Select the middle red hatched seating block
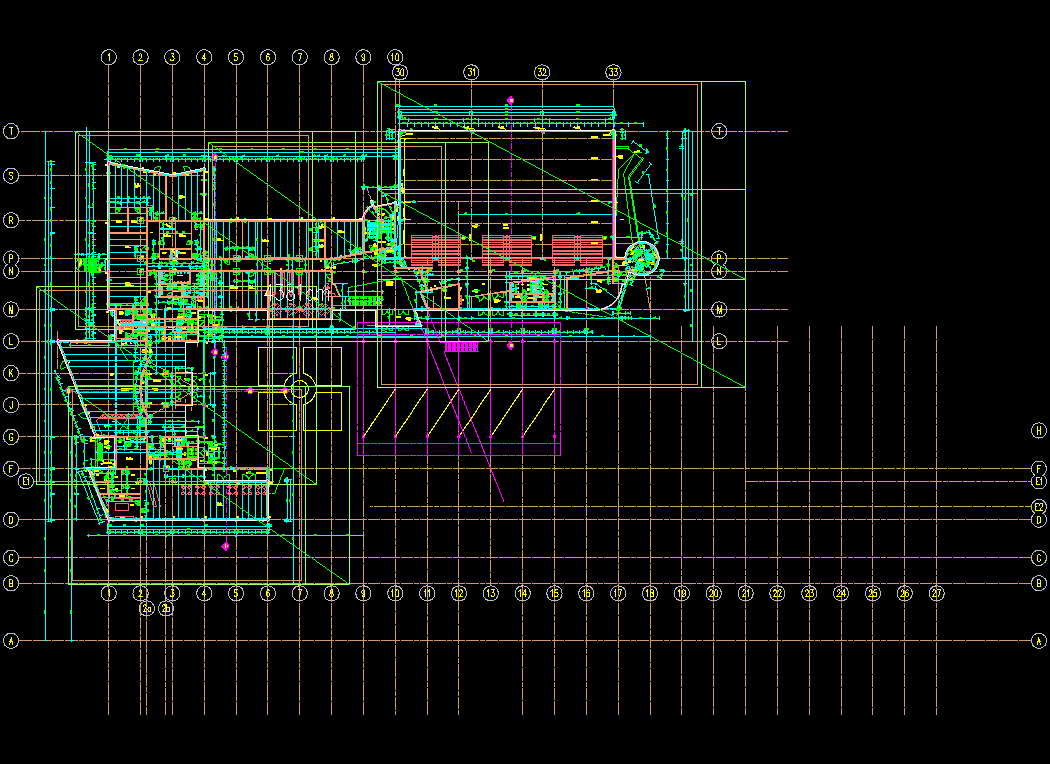 click(x=507, y=250)
